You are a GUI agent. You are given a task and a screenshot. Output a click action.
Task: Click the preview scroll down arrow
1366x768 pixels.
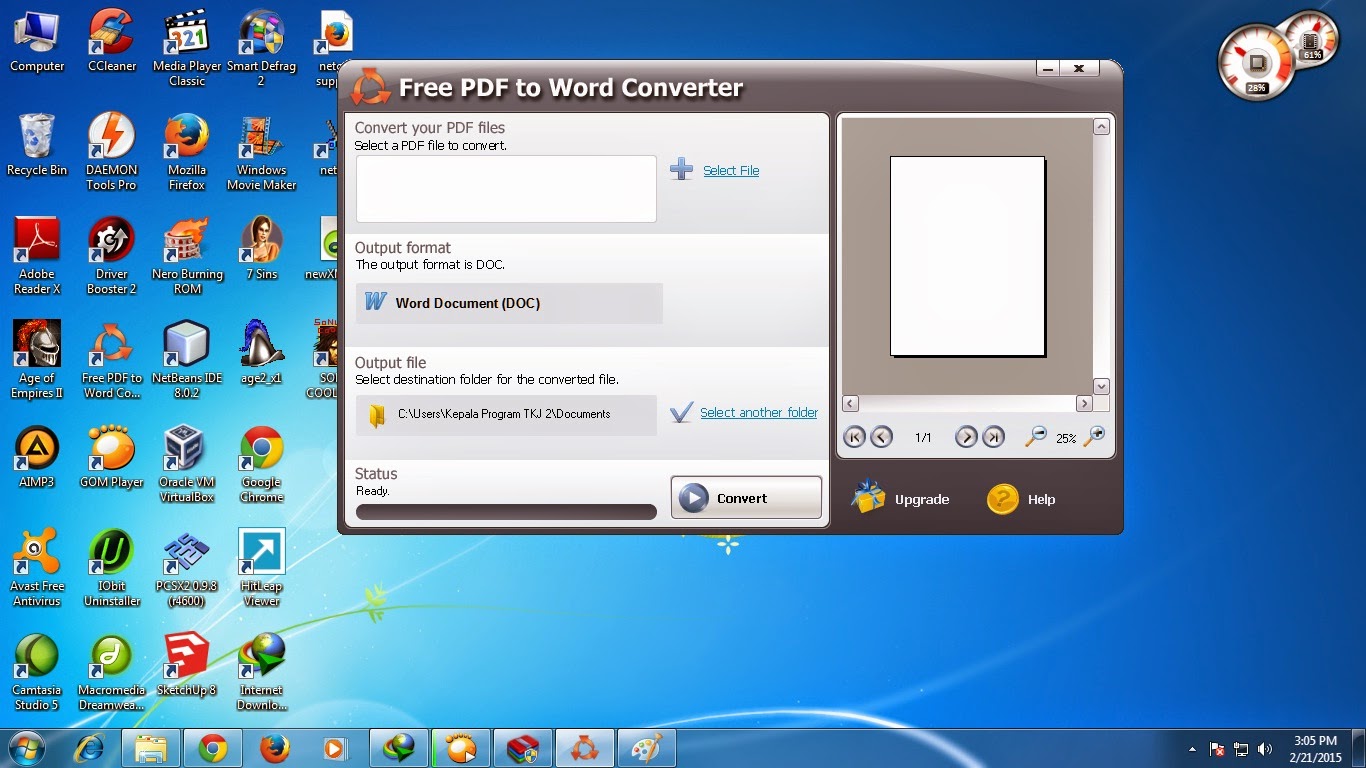(x=1101, y=386)
